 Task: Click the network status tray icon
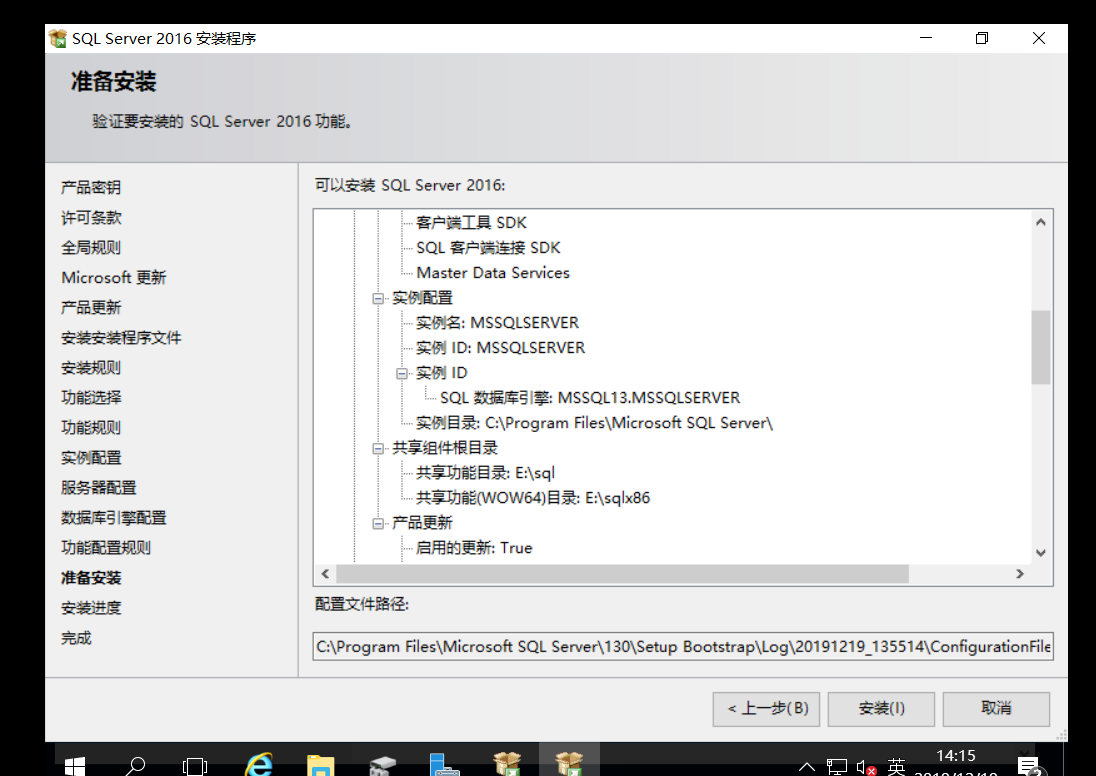tap(838, 766)
